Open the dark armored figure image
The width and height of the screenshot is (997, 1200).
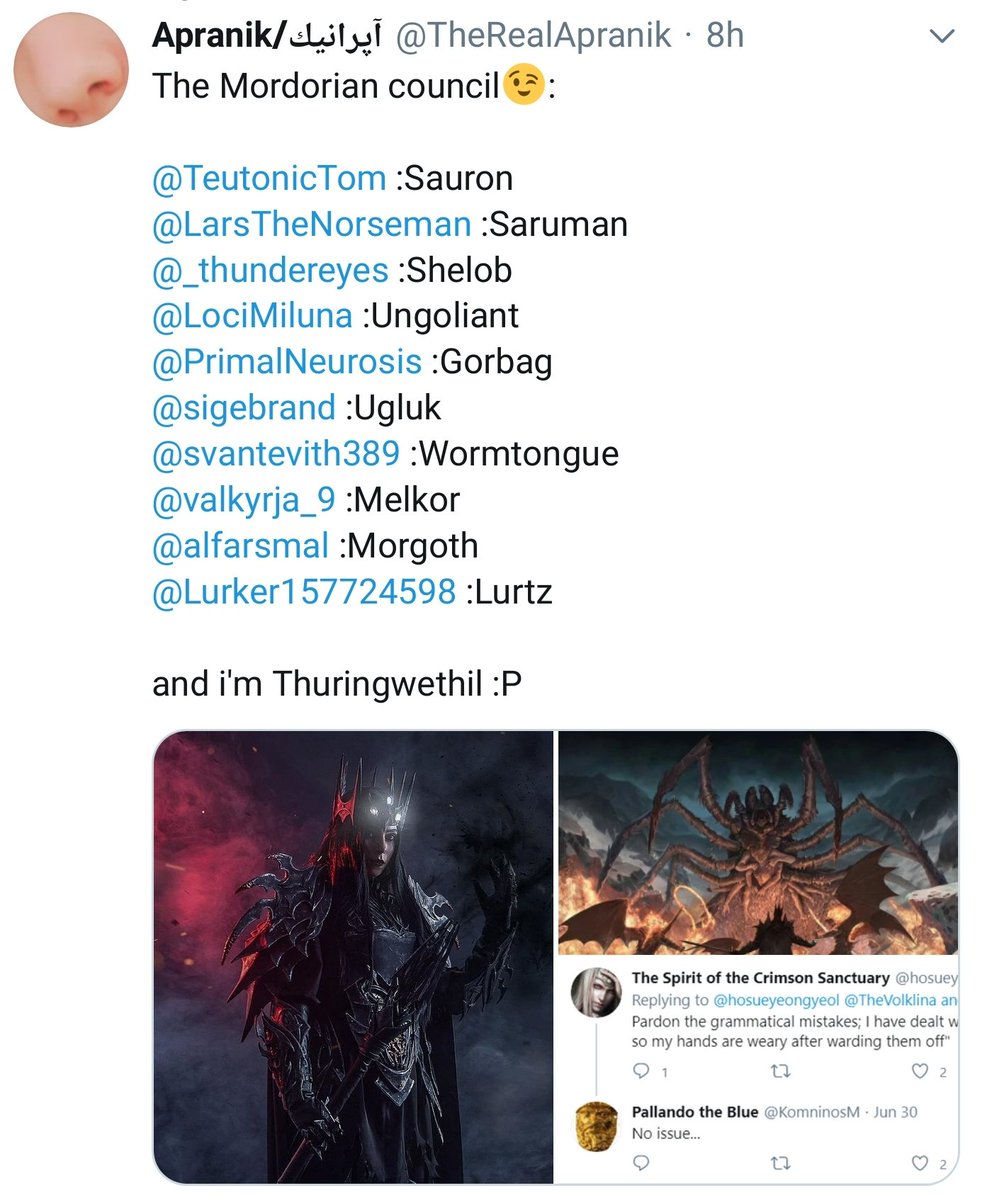coord(353,957)
